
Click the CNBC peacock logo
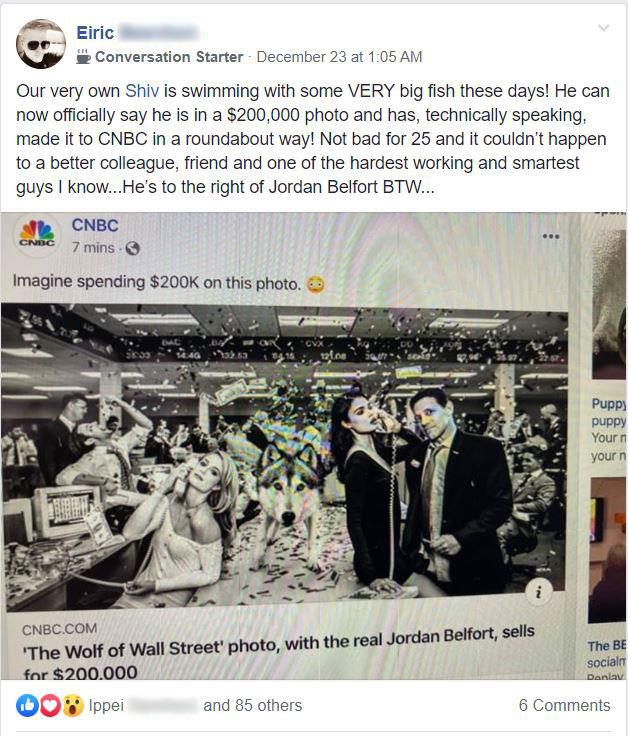click(37, 235)
